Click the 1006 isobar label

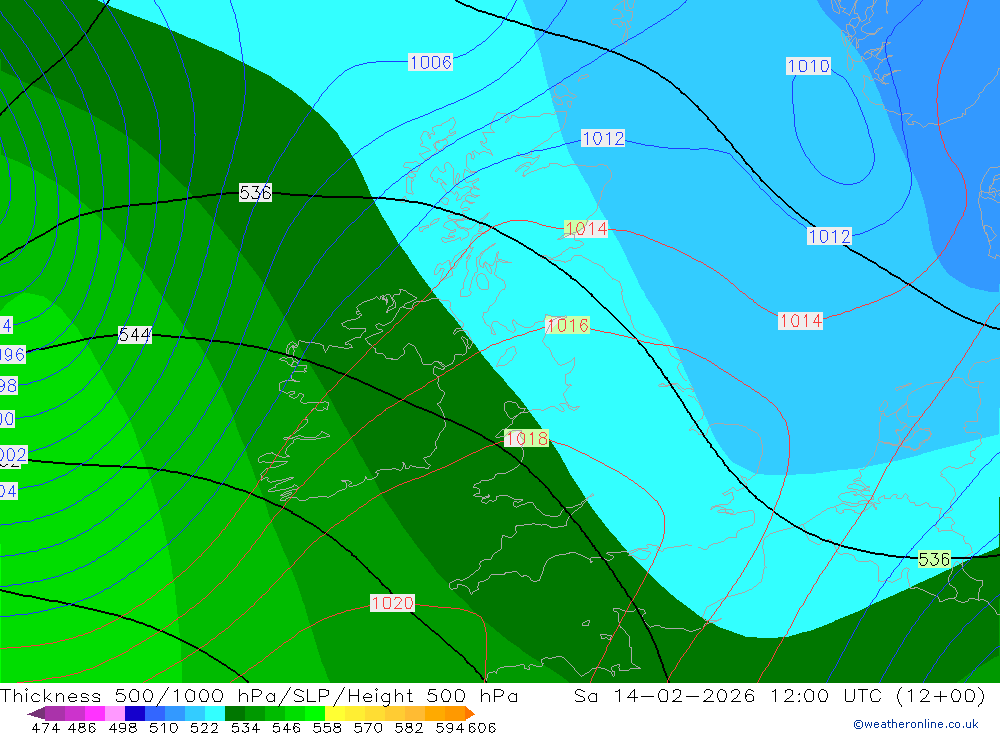[430, 63]
